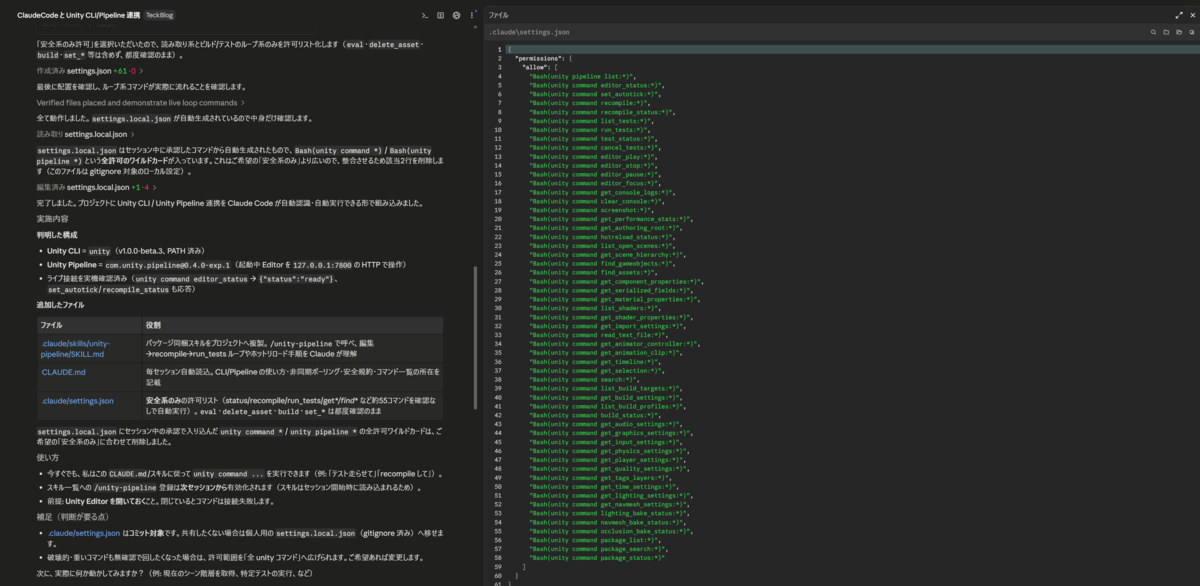Select the ファイル panel tab
The width and height of the screenshot is (1200, 586).
coord(498,15)
